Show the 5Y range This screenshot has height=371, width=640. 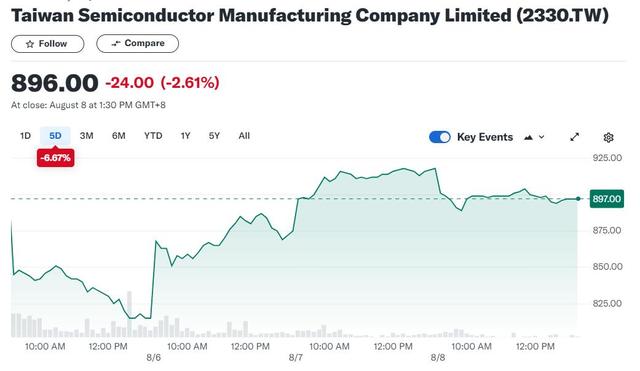pos(214,136)
